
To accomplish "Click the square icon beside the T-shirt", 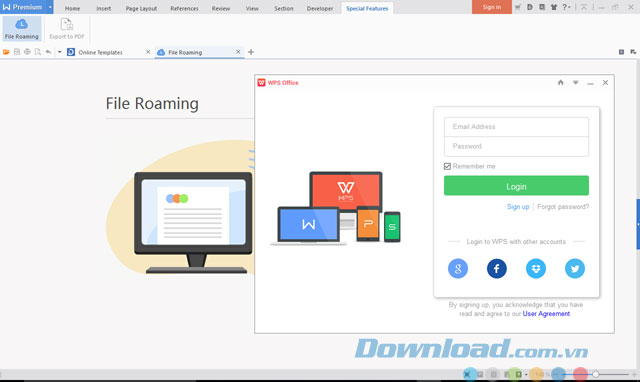I will tap(542, 7).
